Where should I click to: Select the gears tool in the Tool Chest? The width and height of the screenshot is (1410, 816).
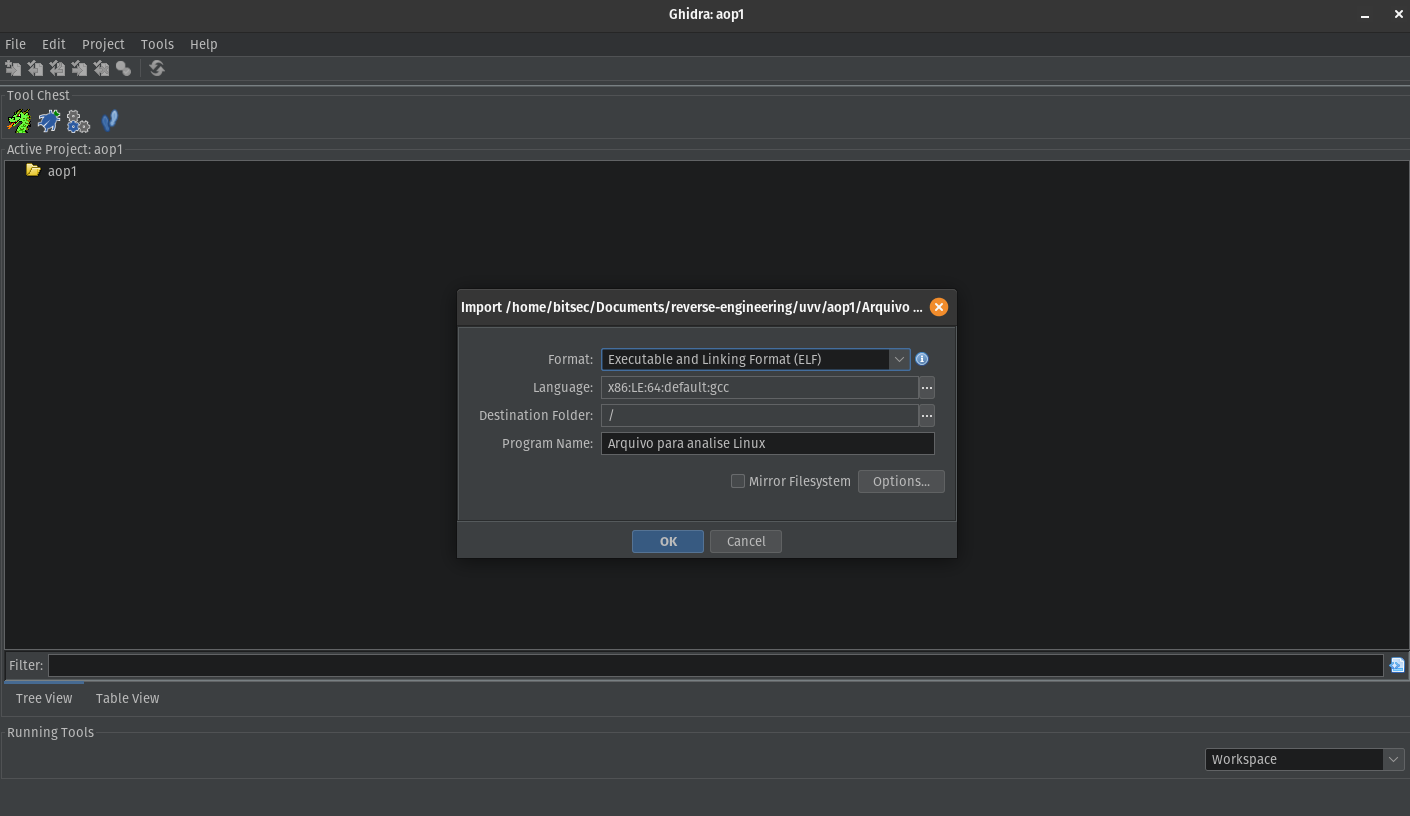coord(78,120)
